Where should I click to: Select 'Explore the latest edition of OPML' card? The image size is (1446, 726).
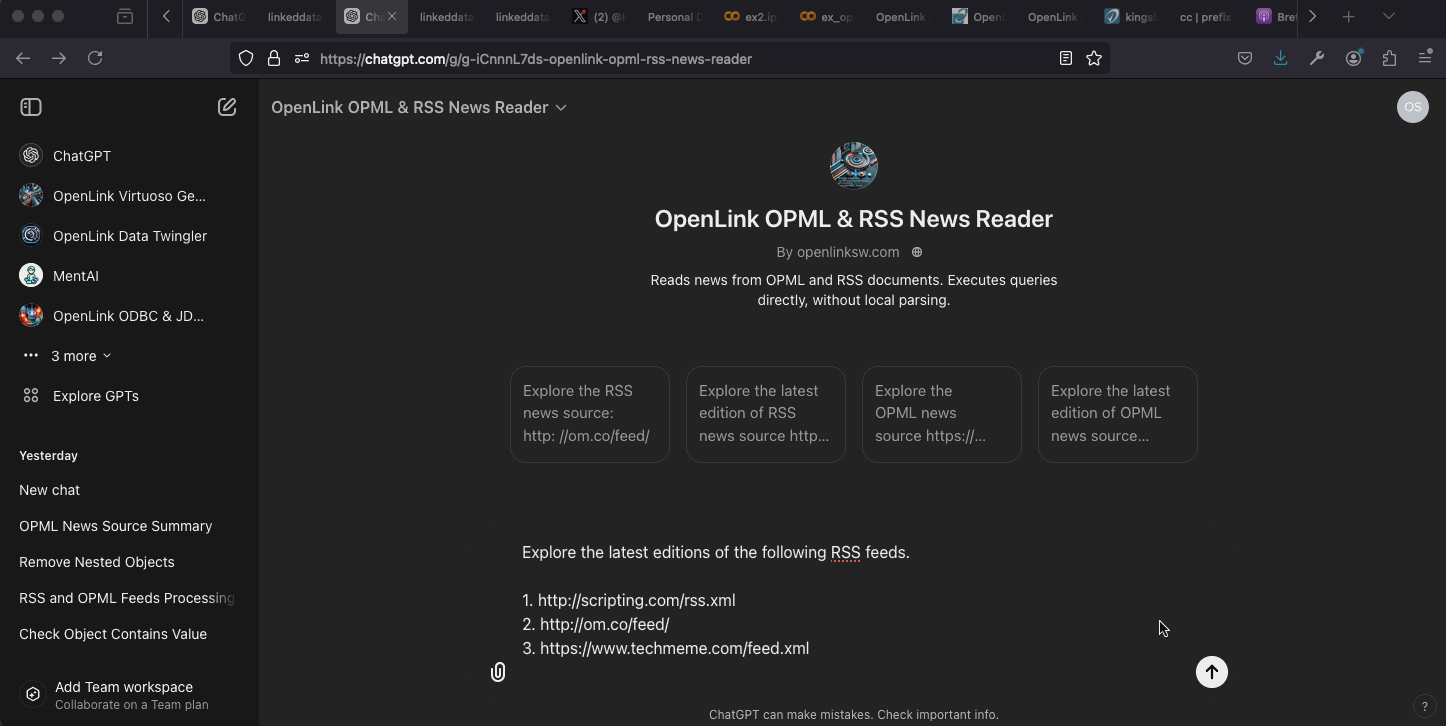click(1118, 414)
